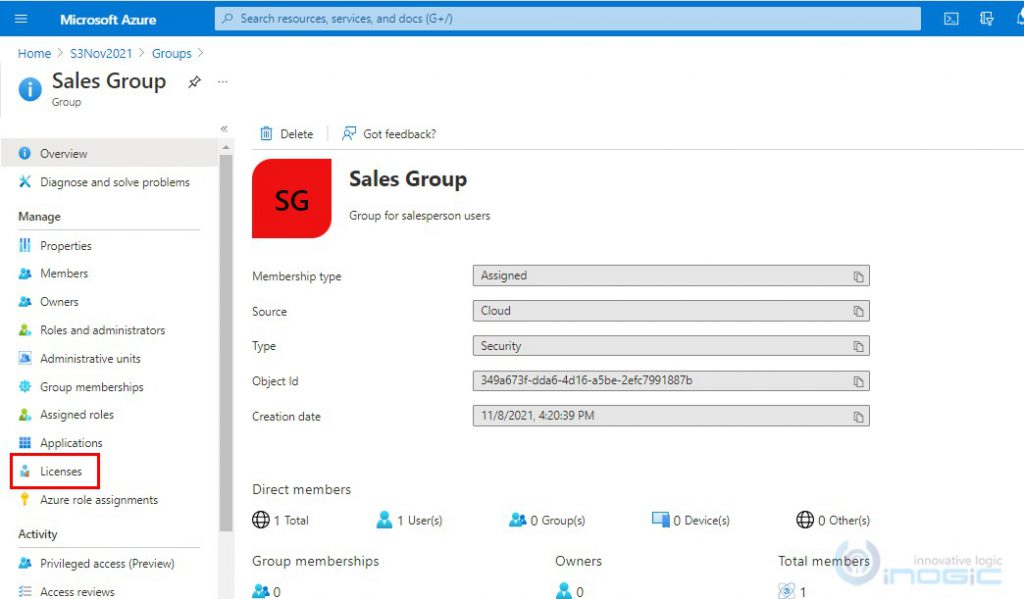Screen dimensions: 1024x599
Task: Go to Home via the breadcrumb
Action: coord(34,53)
